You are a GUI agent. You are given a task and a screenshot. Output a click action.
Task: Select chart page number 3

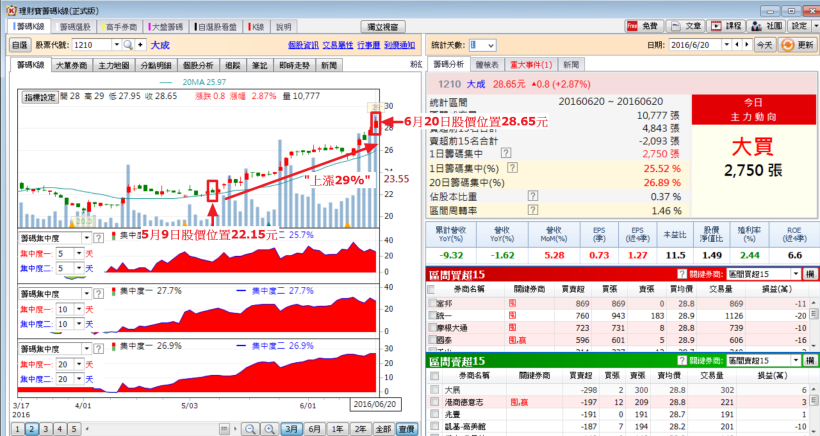pos(46,429)
